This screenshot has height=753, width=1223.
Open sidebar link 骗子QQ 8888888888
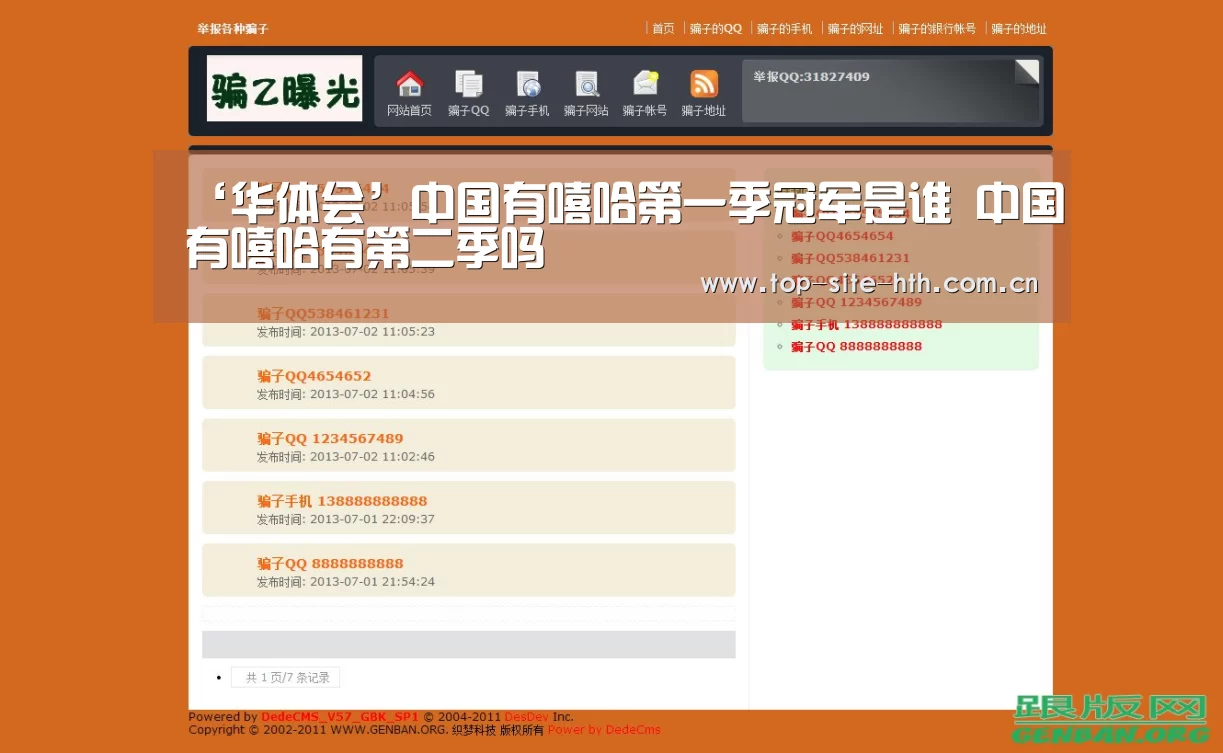click(x=856, y=346)
